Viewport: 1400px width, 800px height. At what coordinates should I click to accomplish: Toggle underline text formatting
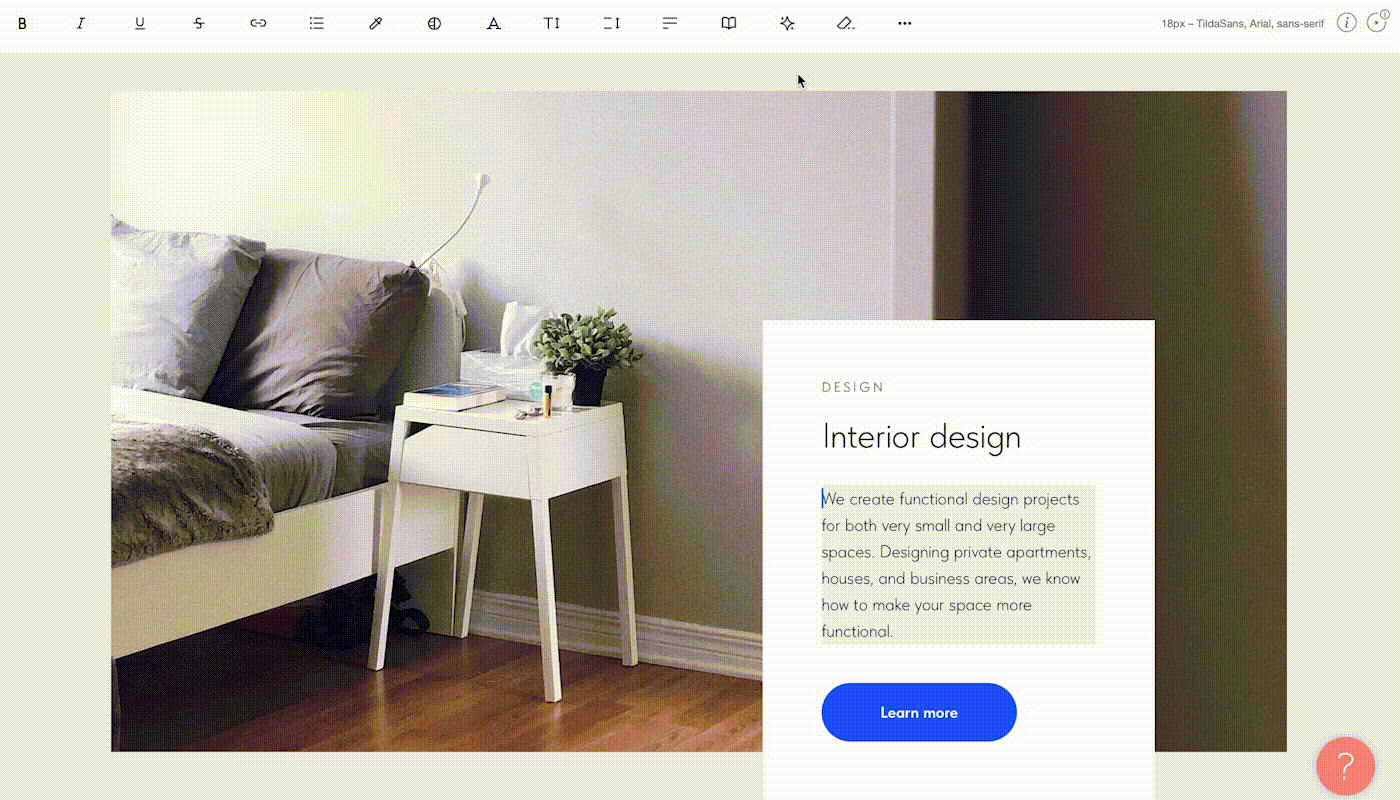point(140,23)
